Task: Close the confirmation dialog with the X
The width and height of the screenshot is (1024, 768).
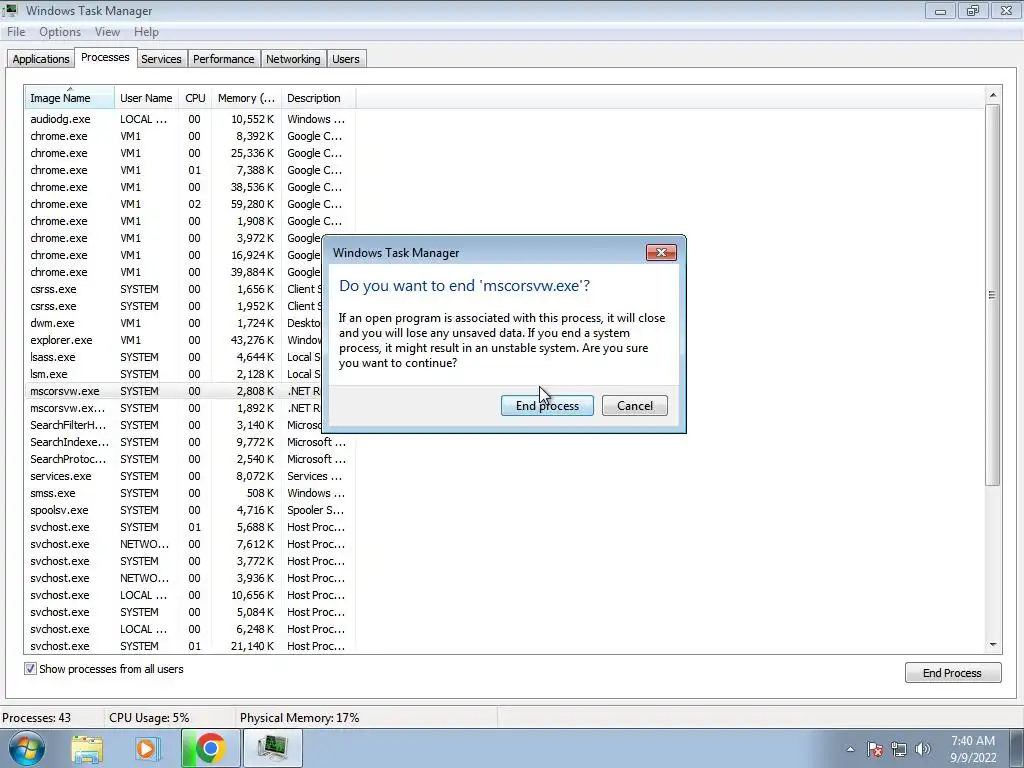Action: (661, 252)
